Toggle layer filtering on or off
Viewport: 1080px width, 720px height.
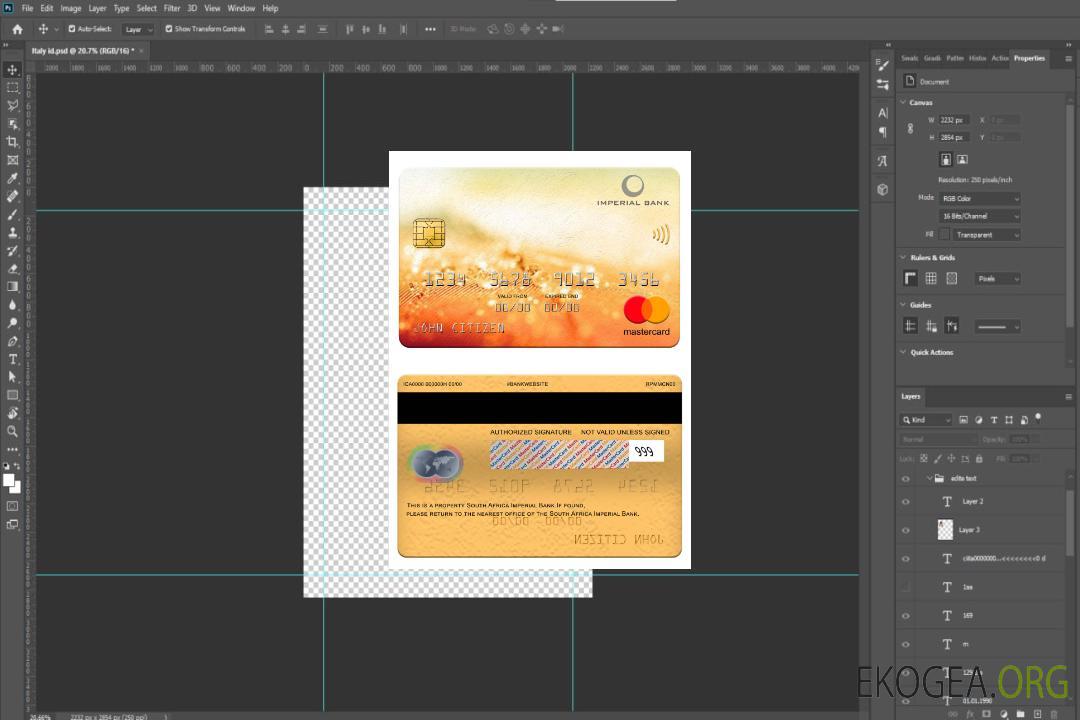click(x=1038, y=418)
